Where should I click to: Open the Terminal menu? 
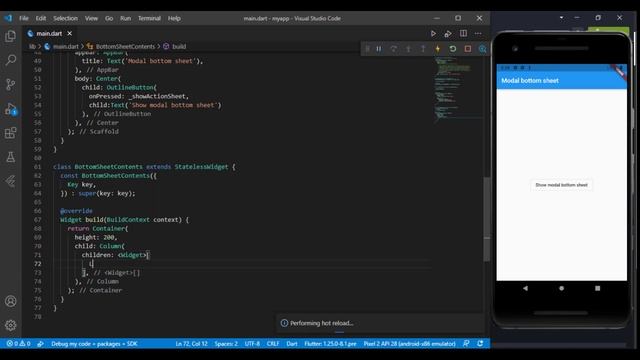(149, 18)
